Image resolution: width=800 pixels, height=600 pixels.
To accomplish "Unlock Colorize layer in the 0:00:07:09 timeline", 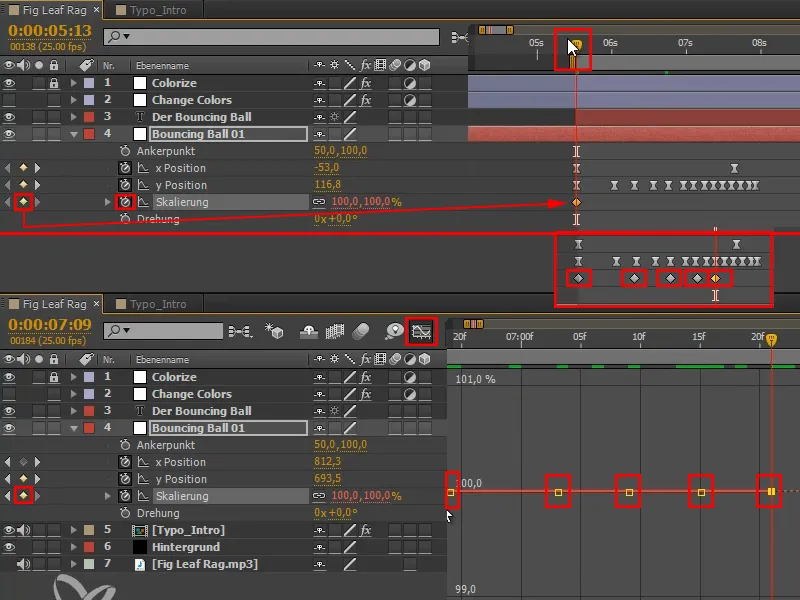I will pyautogui.click(x=54, y=377).
